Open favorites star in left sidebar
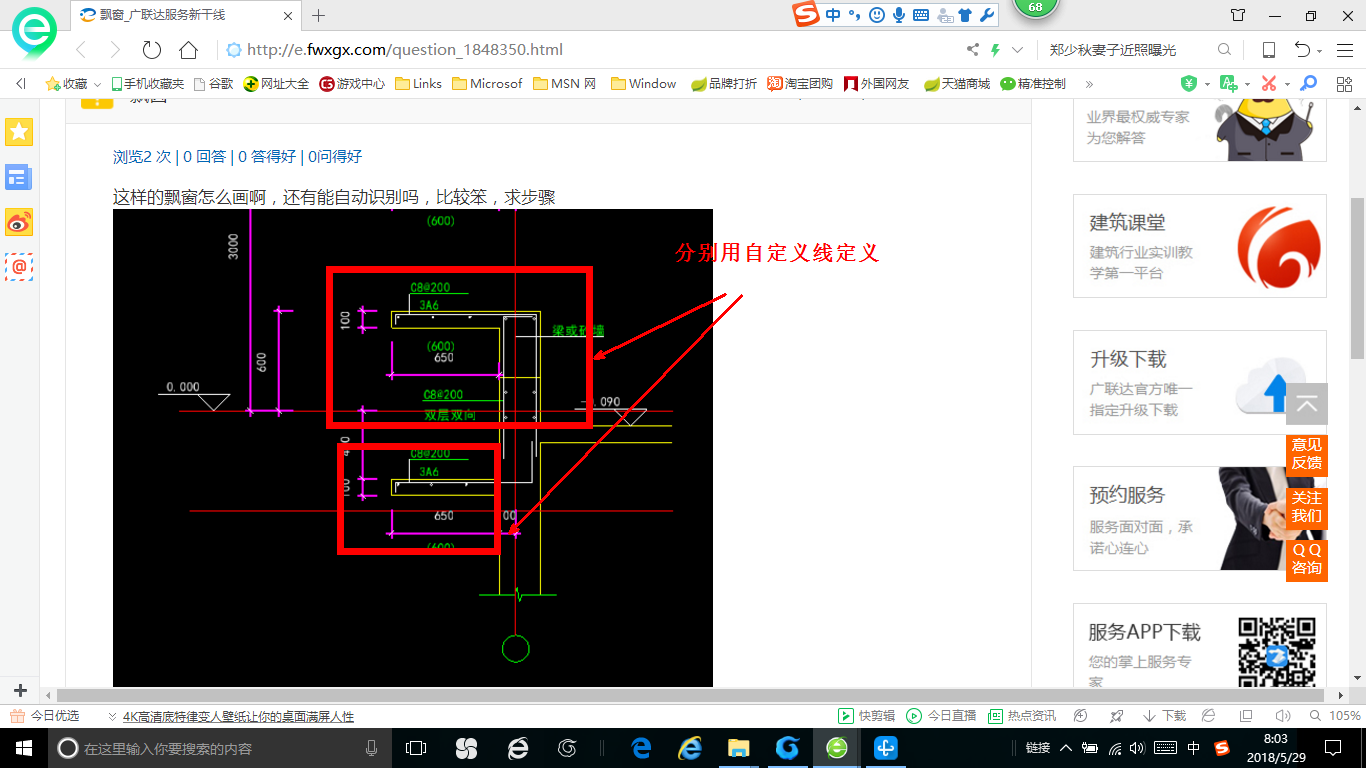The height and width of the screenshot is (768, 1366). pos(19,131)
